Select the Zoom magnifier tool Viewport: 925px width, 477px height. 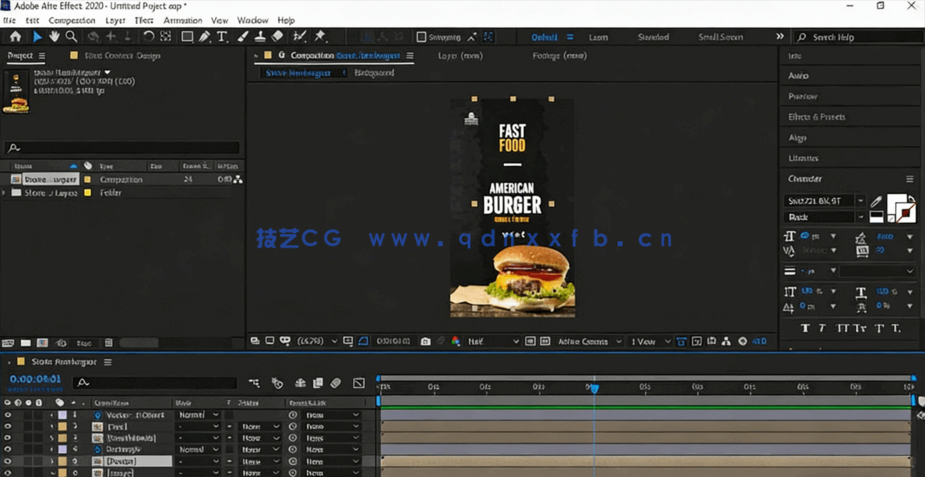[x=71, y=37]
